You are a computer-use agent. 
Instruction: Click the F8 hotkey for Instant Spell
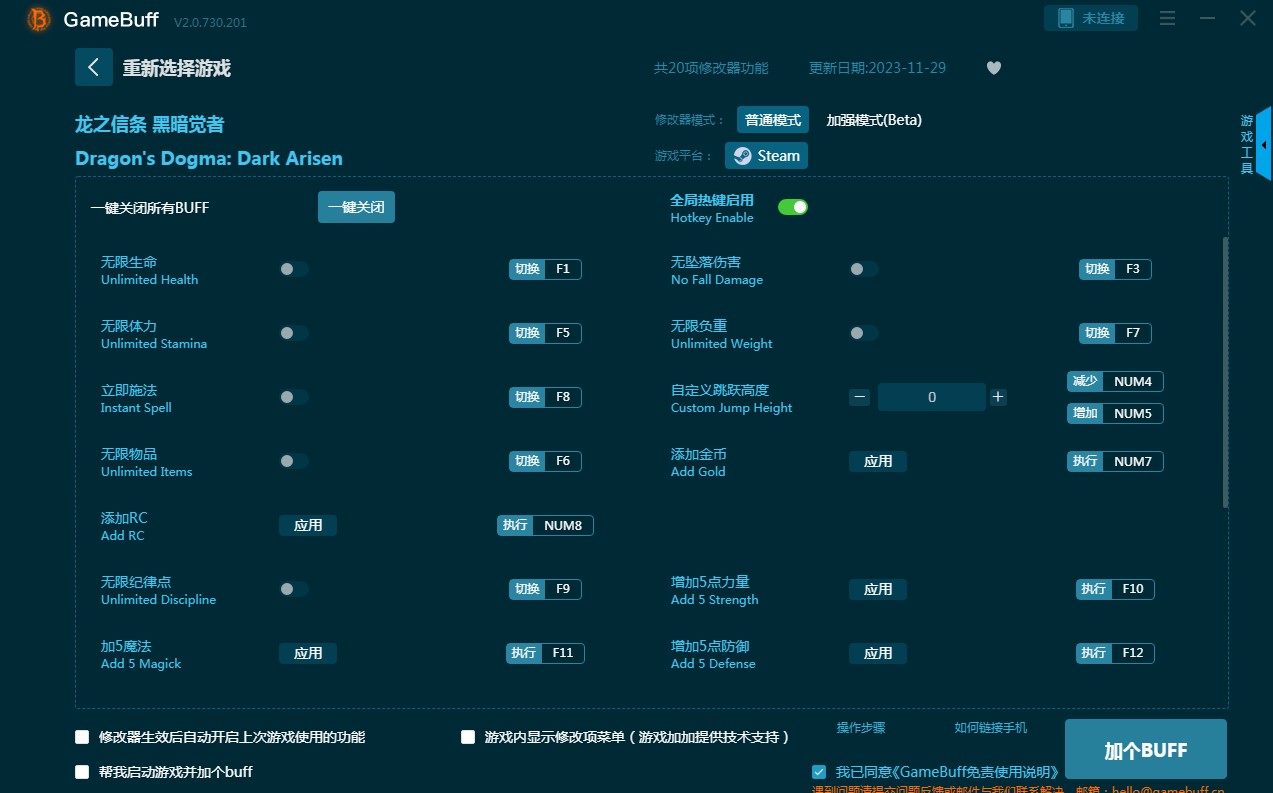[x=545, y=397]
